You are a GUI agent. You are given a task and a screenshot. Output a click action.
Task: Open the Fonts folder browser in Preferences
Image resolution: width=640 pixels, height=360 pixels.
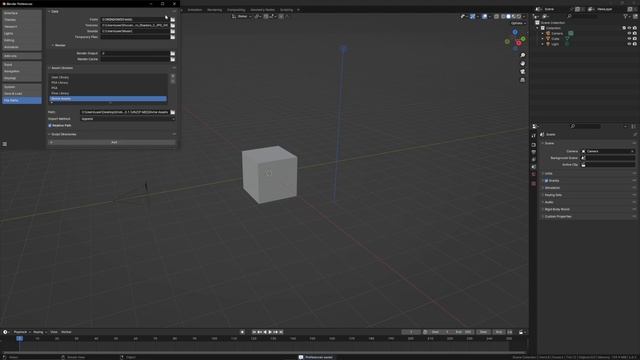click(173, 20)
